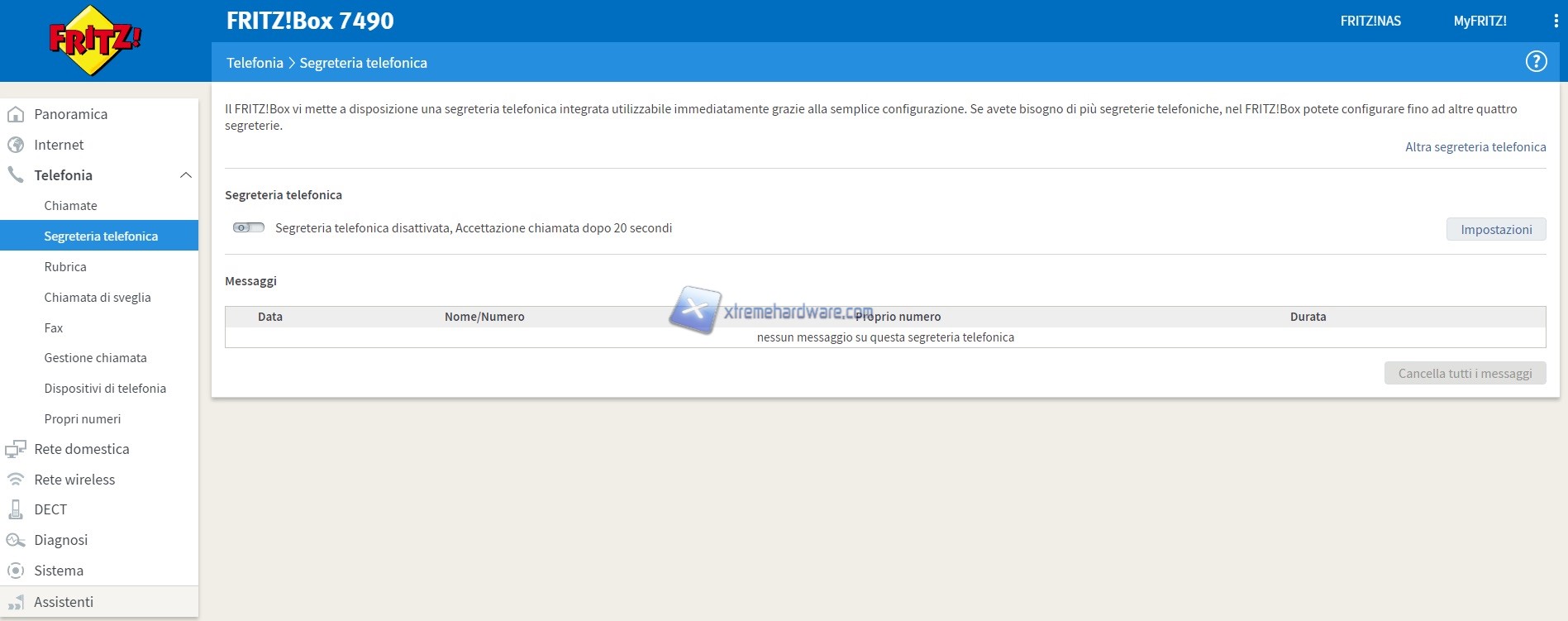Open the Assistenti section
The width and height of the screenshot is (1568, 621).
[x=64, y=602]
